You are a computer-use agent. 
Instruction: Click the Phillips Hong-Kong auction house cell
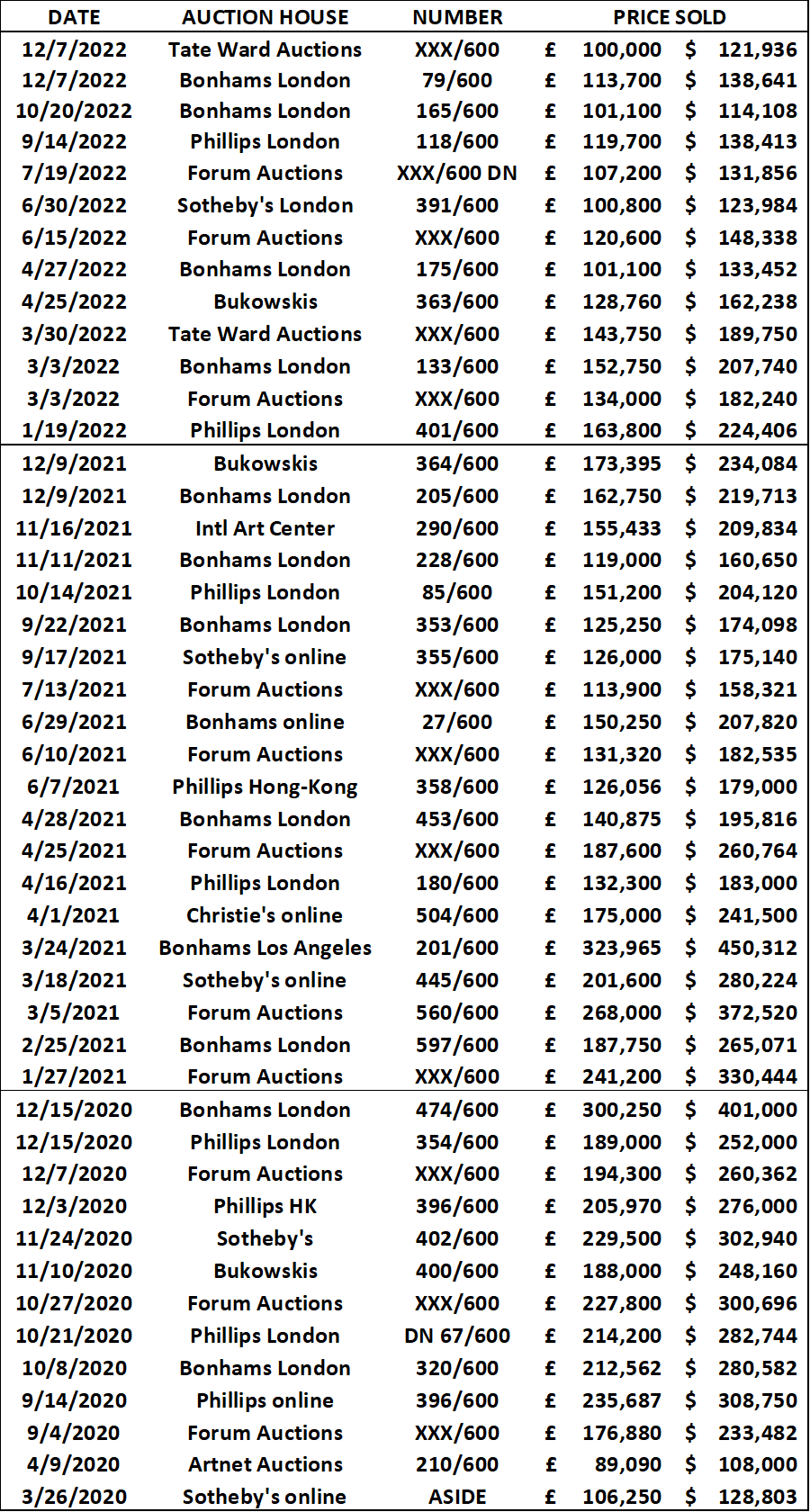pos(265,787)
